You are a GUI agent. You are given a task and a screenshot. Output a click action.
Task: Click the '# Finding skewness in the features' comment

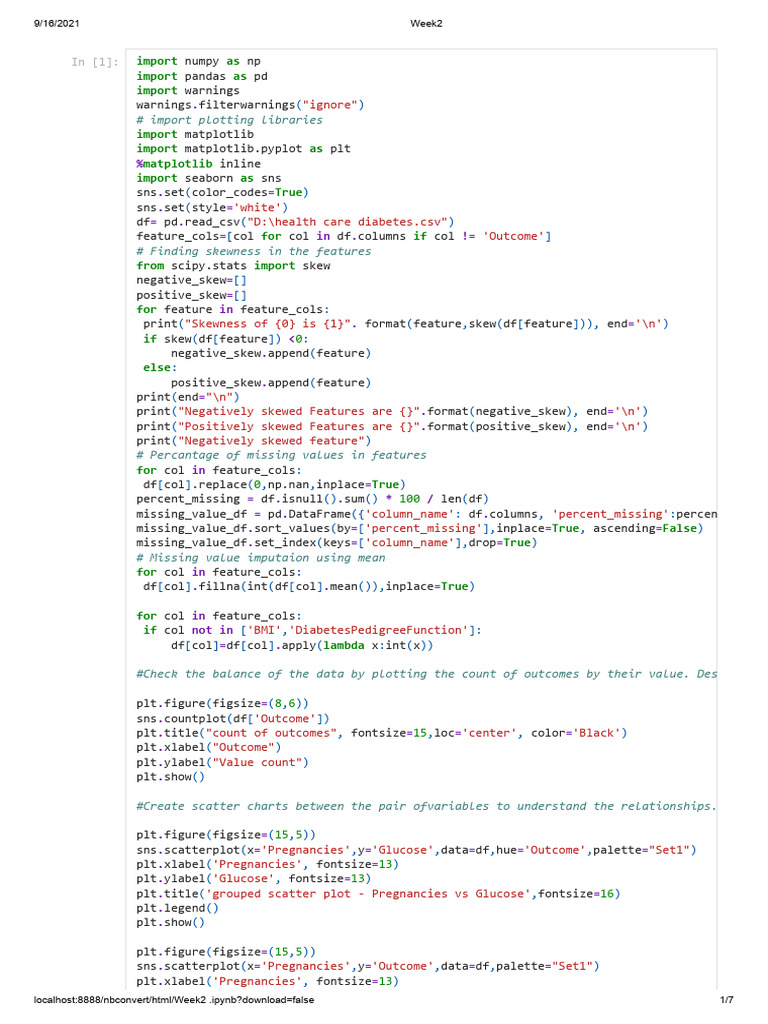pos(253,251)
